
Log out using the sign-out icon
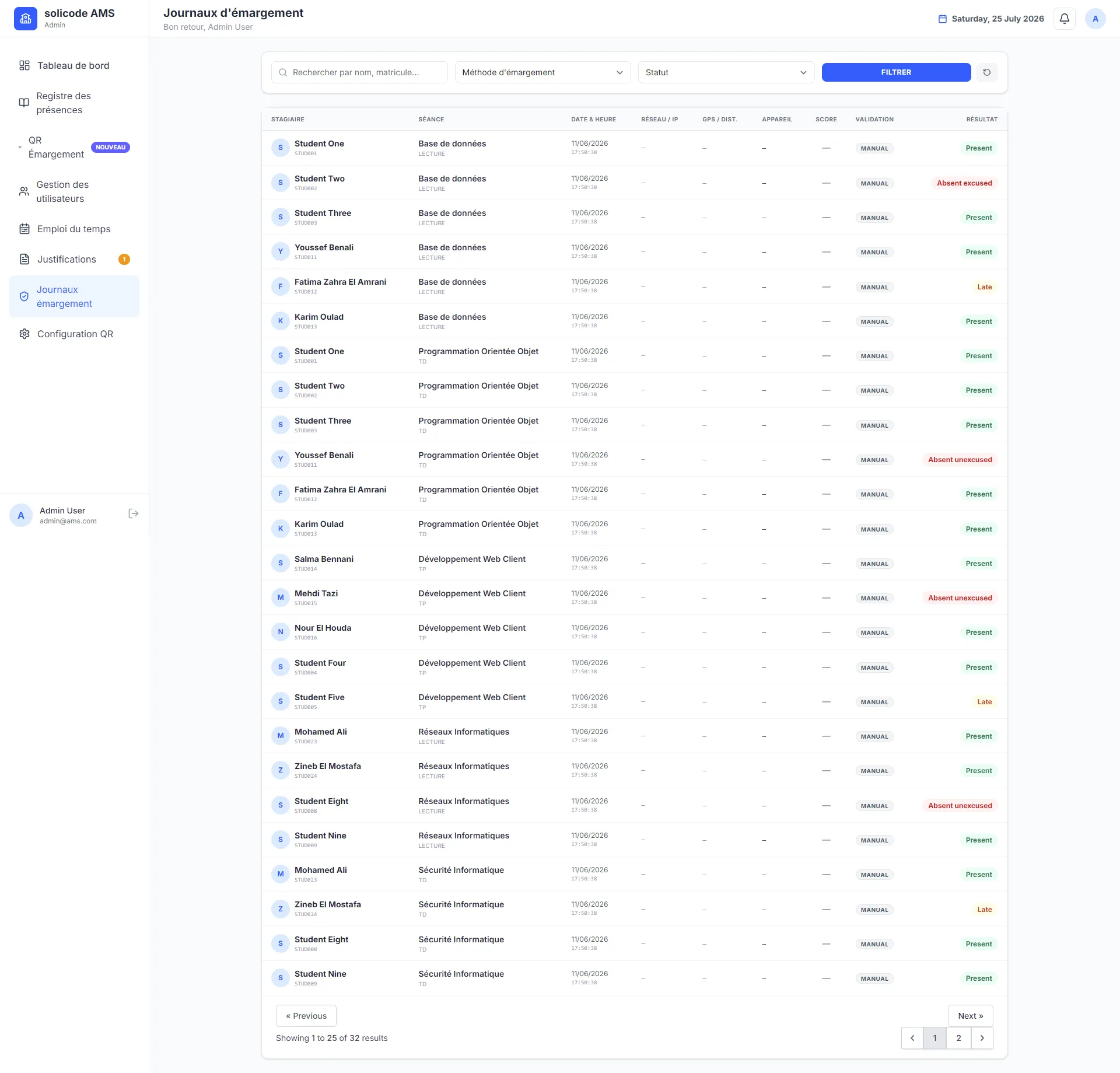[134, 513]
